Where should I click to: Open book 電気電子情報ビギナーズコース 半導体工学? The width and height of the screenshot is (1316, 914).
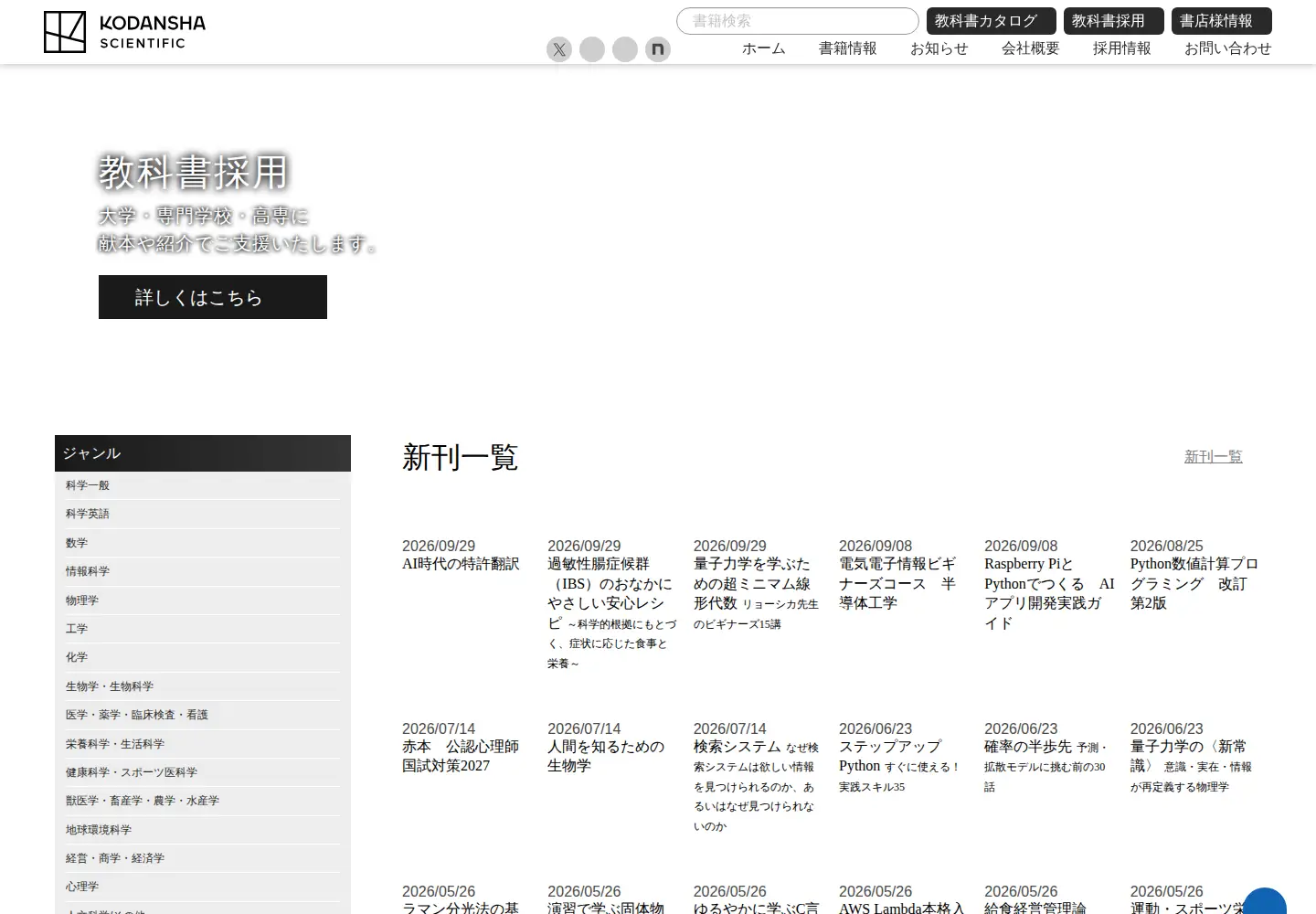pos(897,584)
